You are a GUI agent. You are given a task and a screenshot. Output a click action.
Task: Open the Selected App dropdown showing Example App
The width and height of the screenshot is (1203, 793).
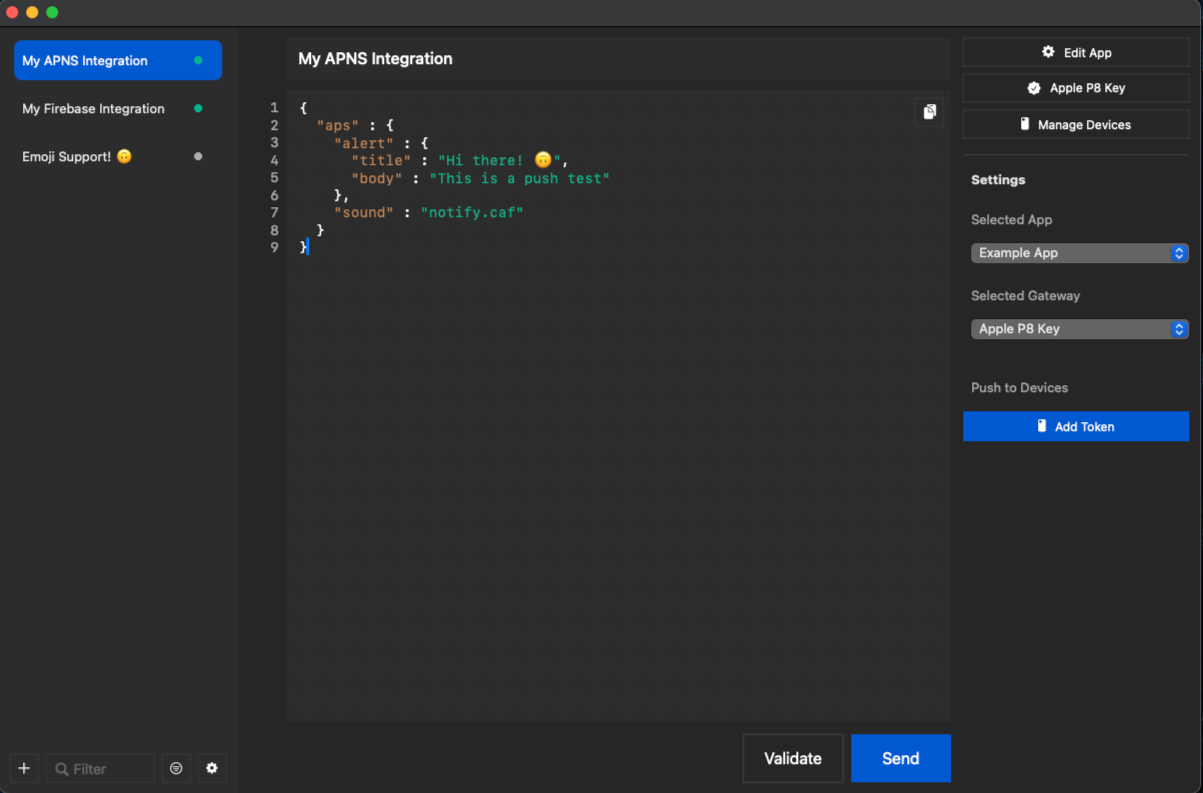(1080, 253)
